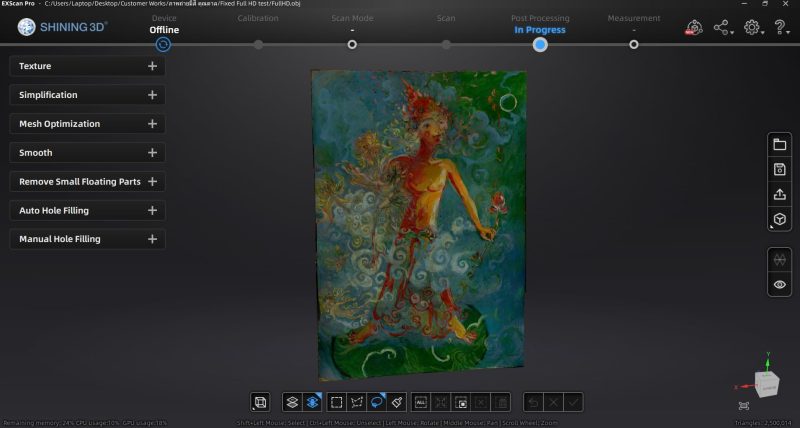Expand the Texture panel
The width and height of the screenshot is (800, 428).
point(87,66)
